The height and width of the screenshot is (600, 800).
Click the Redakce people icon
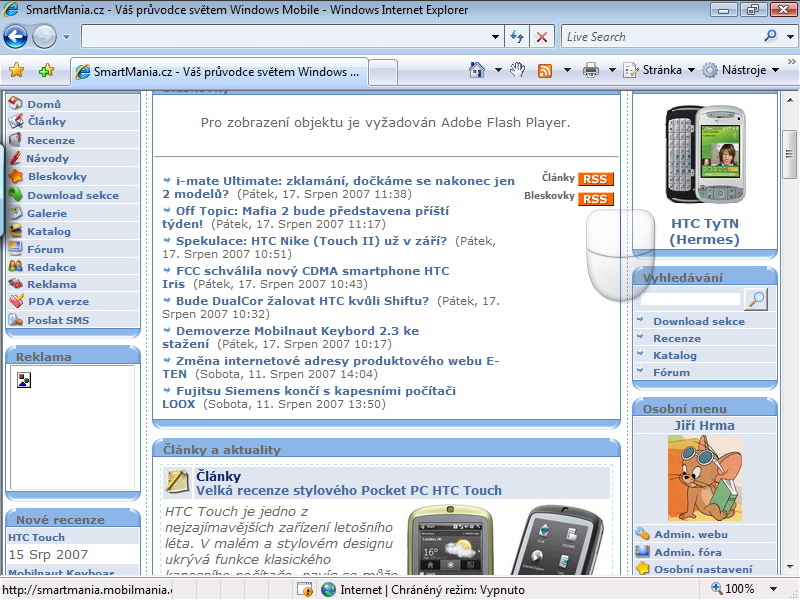click(16, 266)
